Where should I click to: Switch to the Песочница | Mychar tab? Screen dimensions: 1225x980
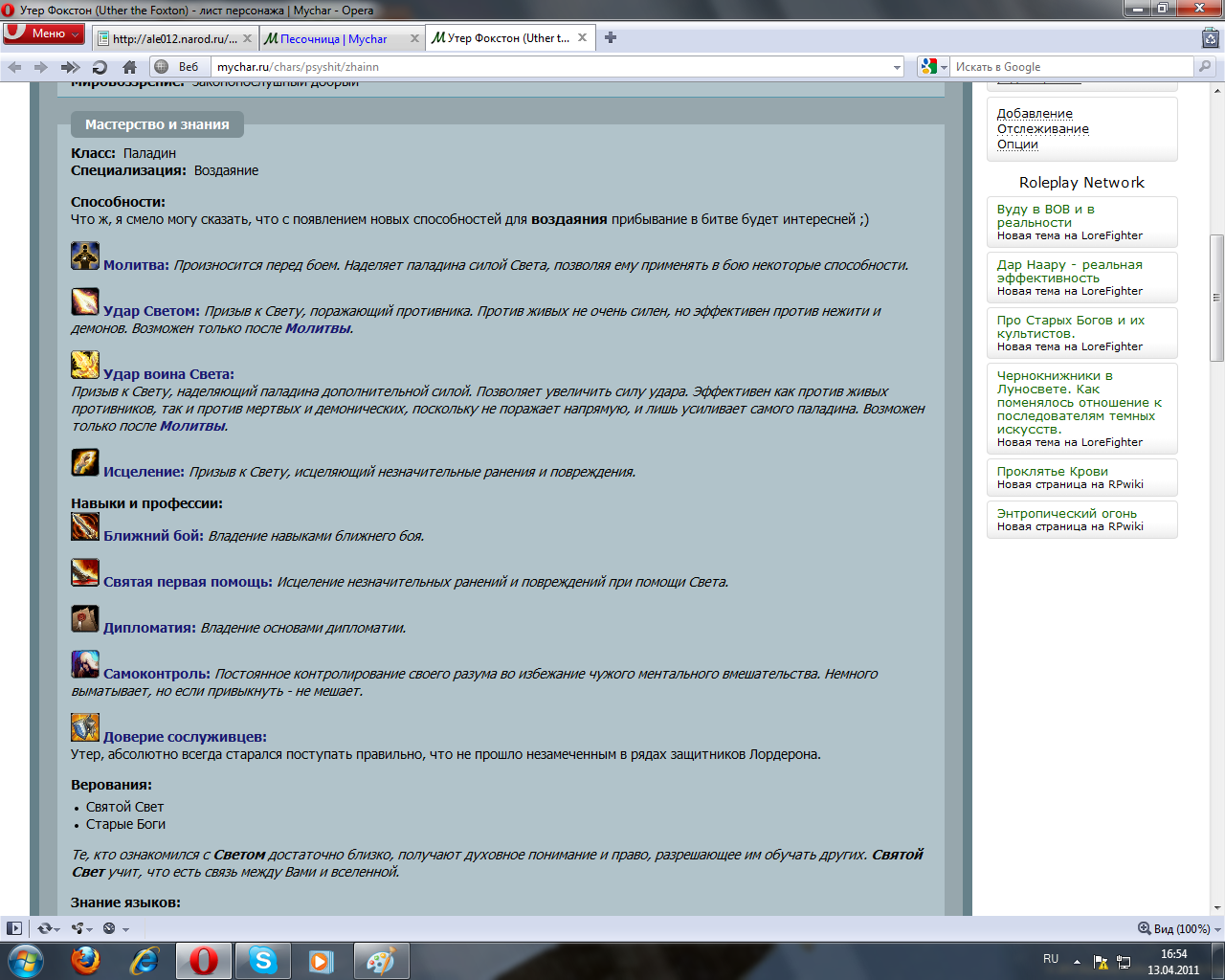340,38
